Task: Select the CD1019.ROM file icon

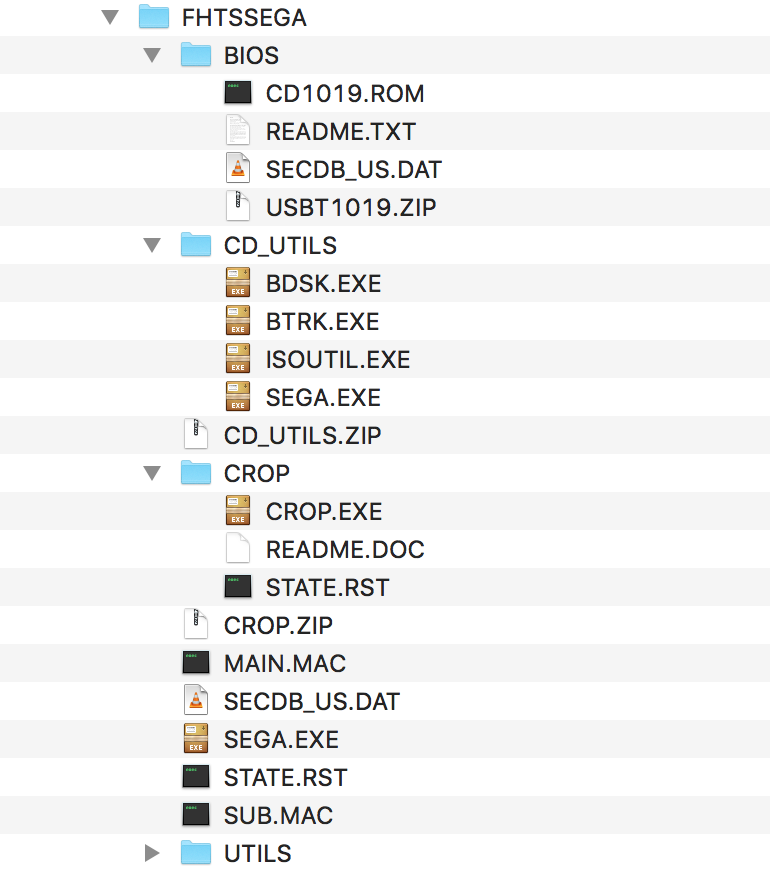Action: 238,93
